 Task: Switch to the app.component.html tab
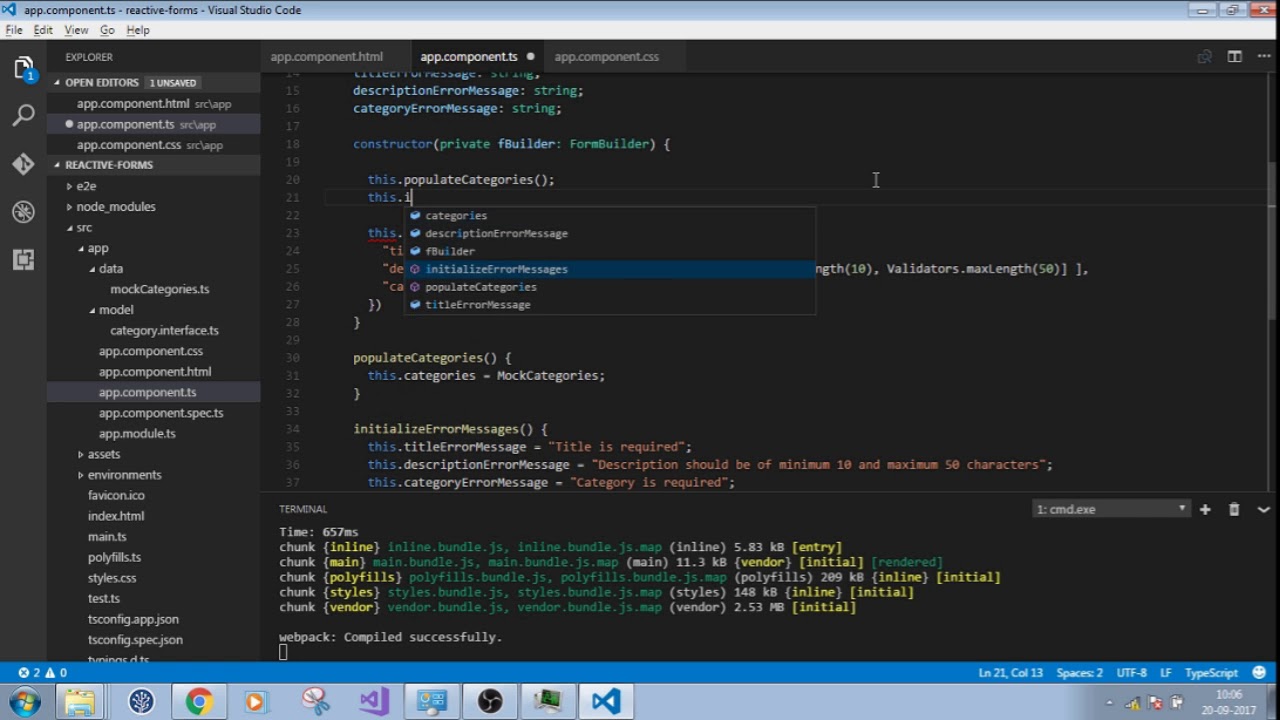coord(327,57)
